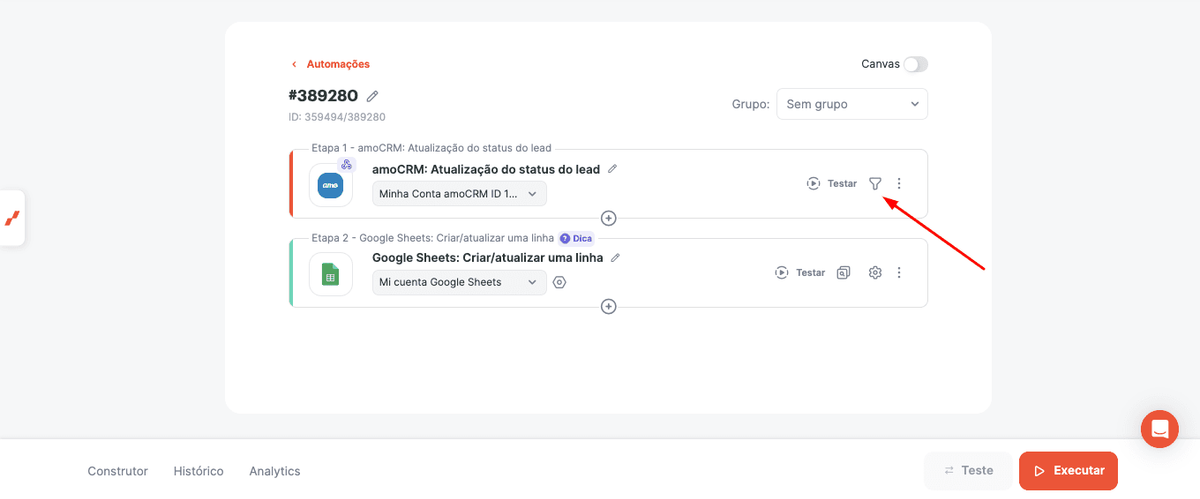Open three-dot menu of amoCRM step
Viewport: 1200px width, 499px height.
[899, 184]
